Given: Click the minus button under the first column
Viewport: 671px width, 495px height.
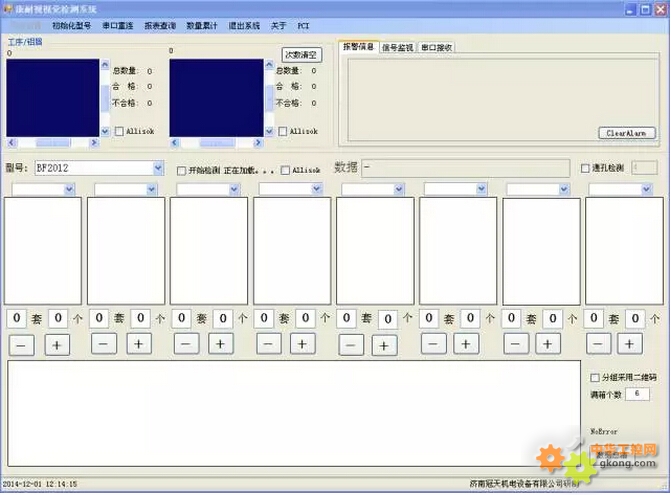Looking at the screenshot, I should 22,344.
